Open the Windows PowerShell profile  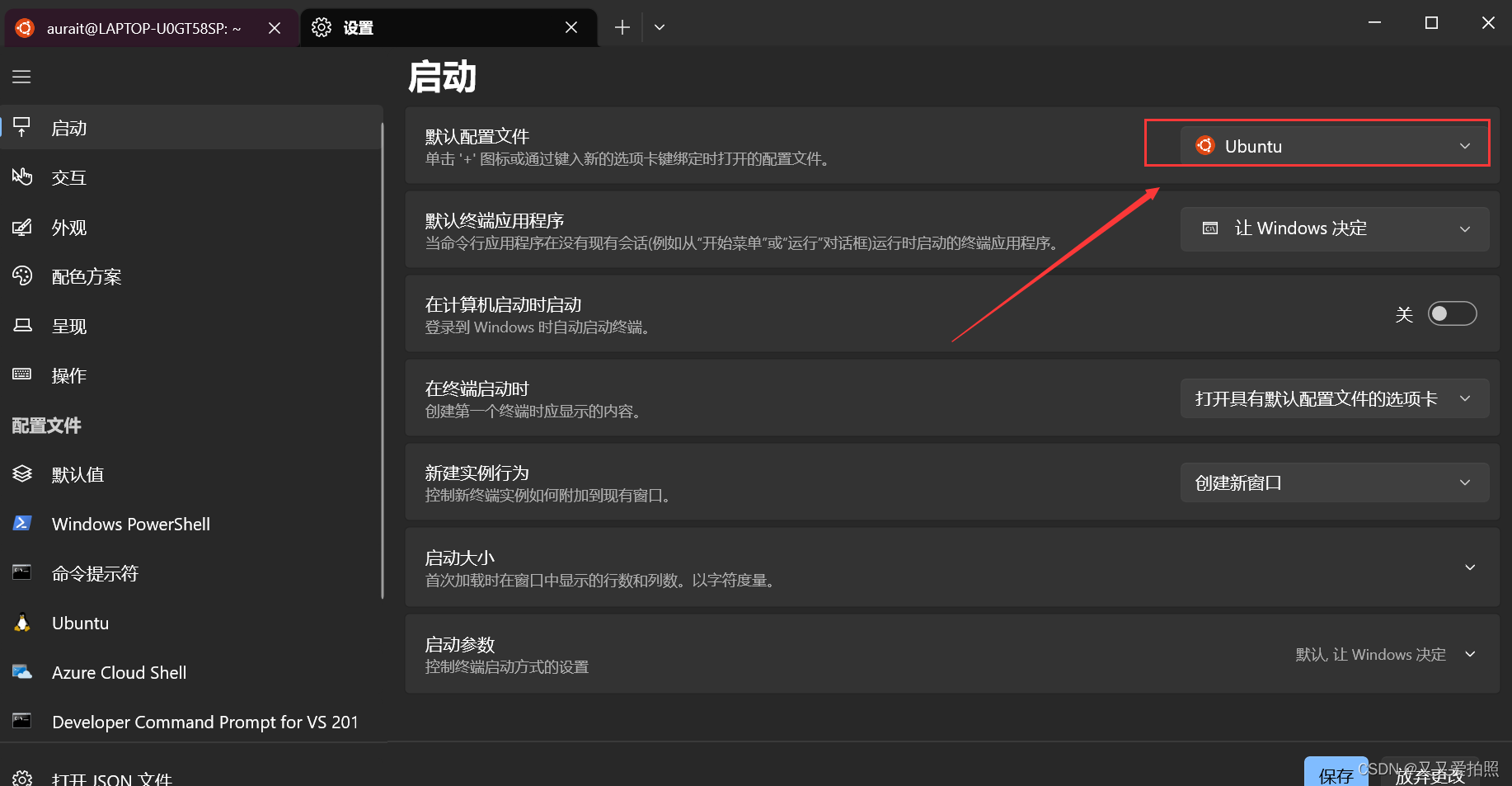[191, 524]
